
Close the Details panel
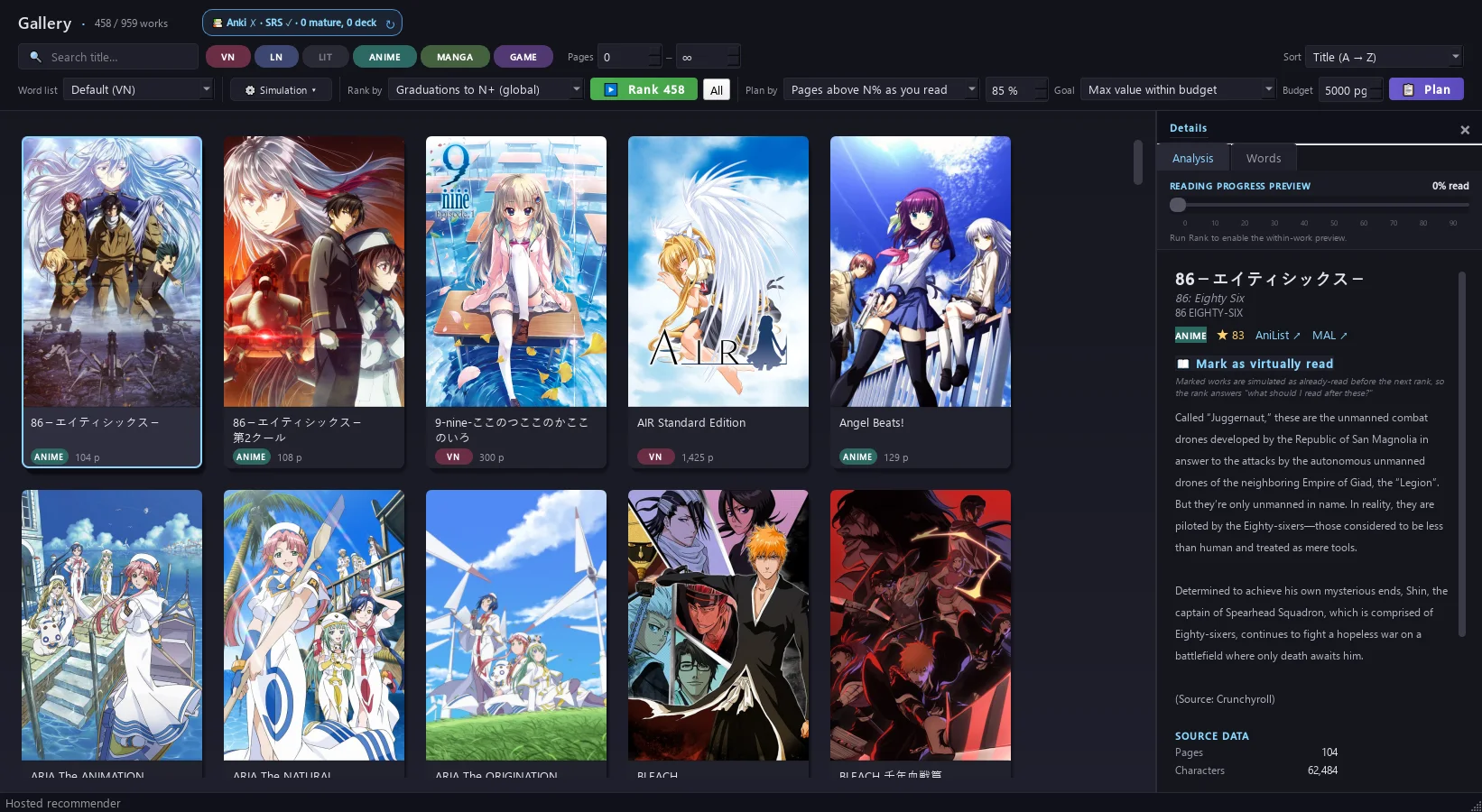[1465, 130]
